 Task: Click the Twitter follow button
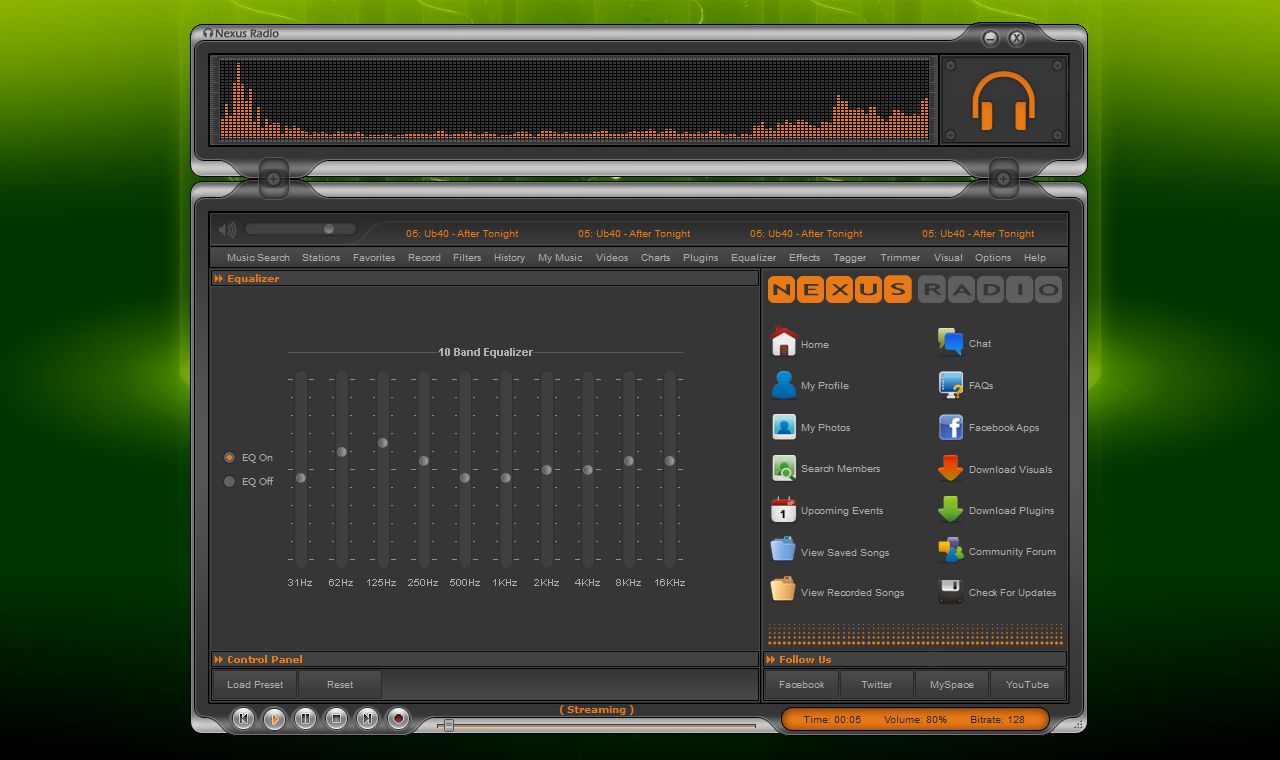coord(877,685)
